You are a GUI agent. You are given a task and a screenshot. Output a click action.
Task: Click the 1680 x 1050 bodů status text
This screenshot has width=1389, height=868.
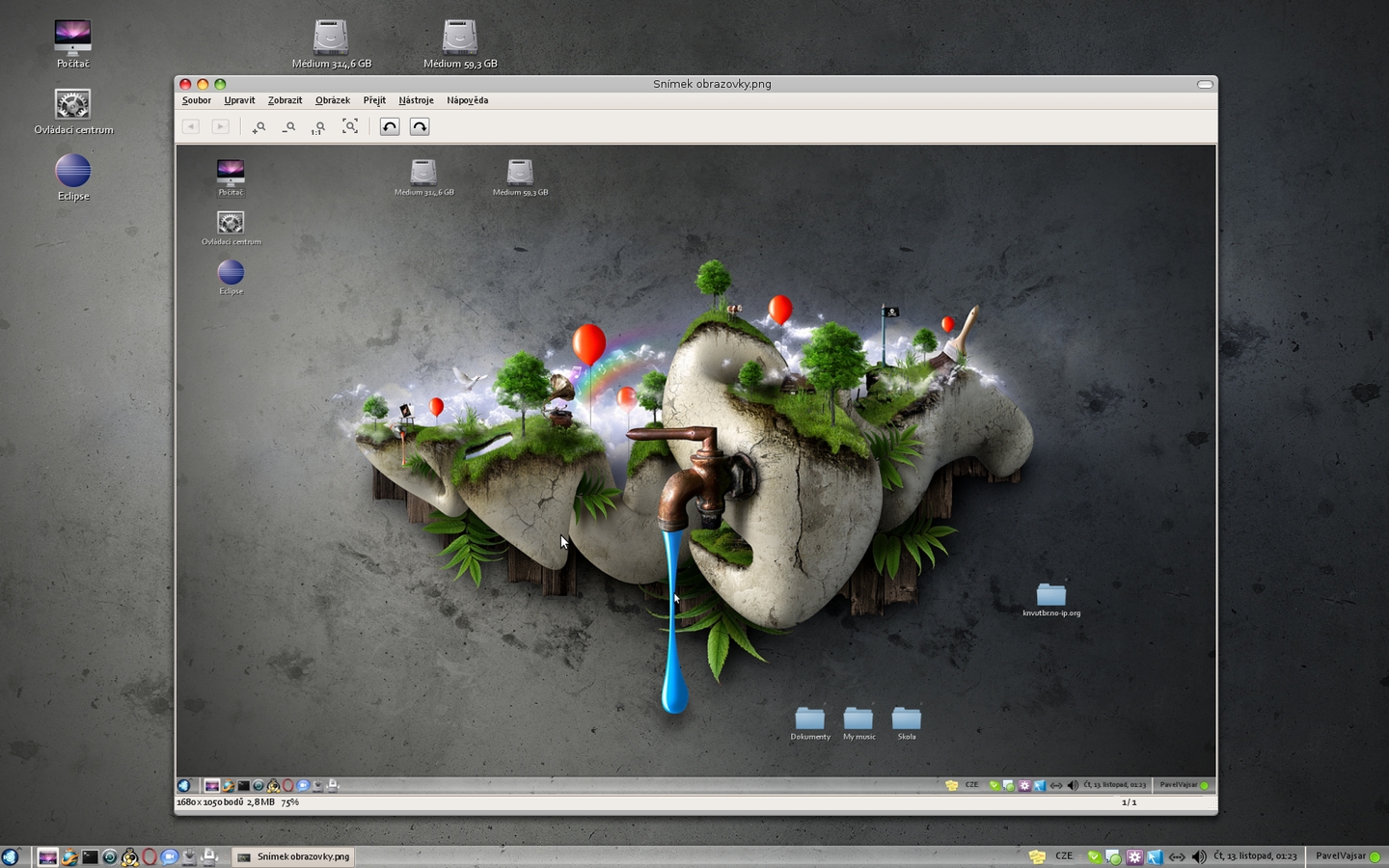(209, 802)
